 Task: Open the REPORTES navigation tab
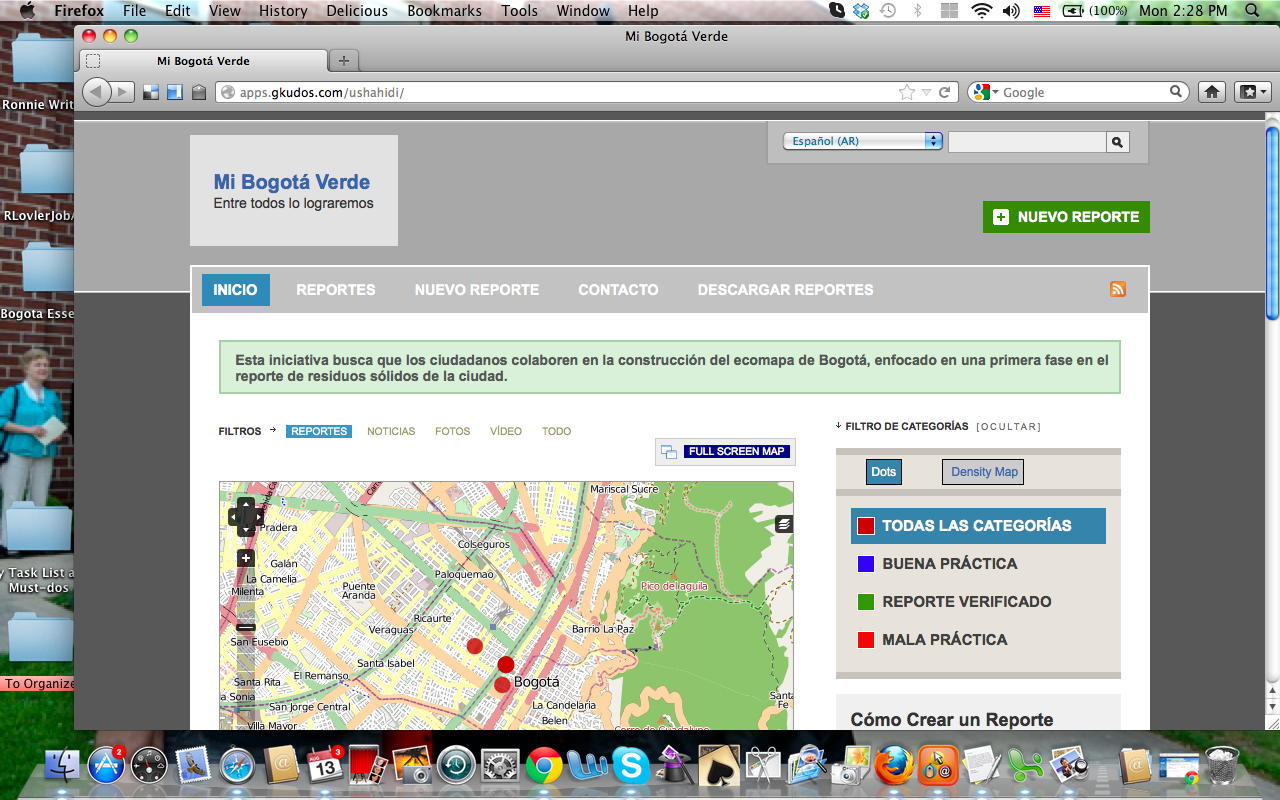click(x=336, y=290)
